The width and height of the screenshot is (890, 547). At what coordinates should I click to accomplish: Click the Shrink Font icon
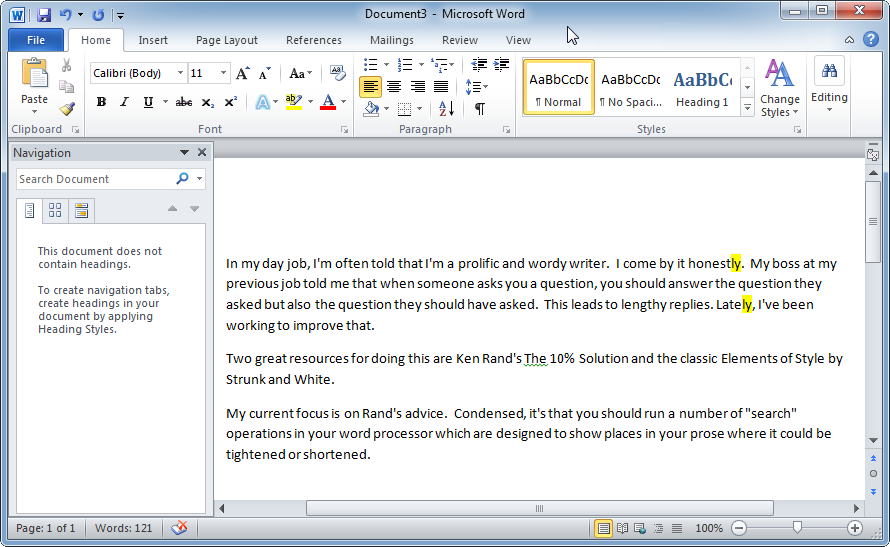265,74
